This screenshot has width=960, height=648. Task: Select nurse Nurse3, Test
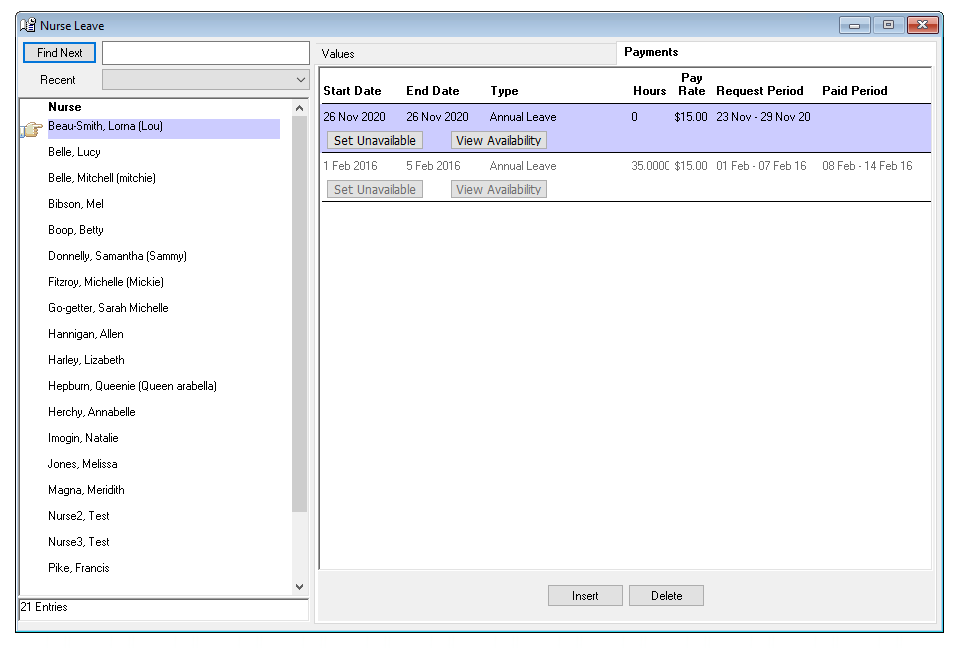click(x=79, y=542)
